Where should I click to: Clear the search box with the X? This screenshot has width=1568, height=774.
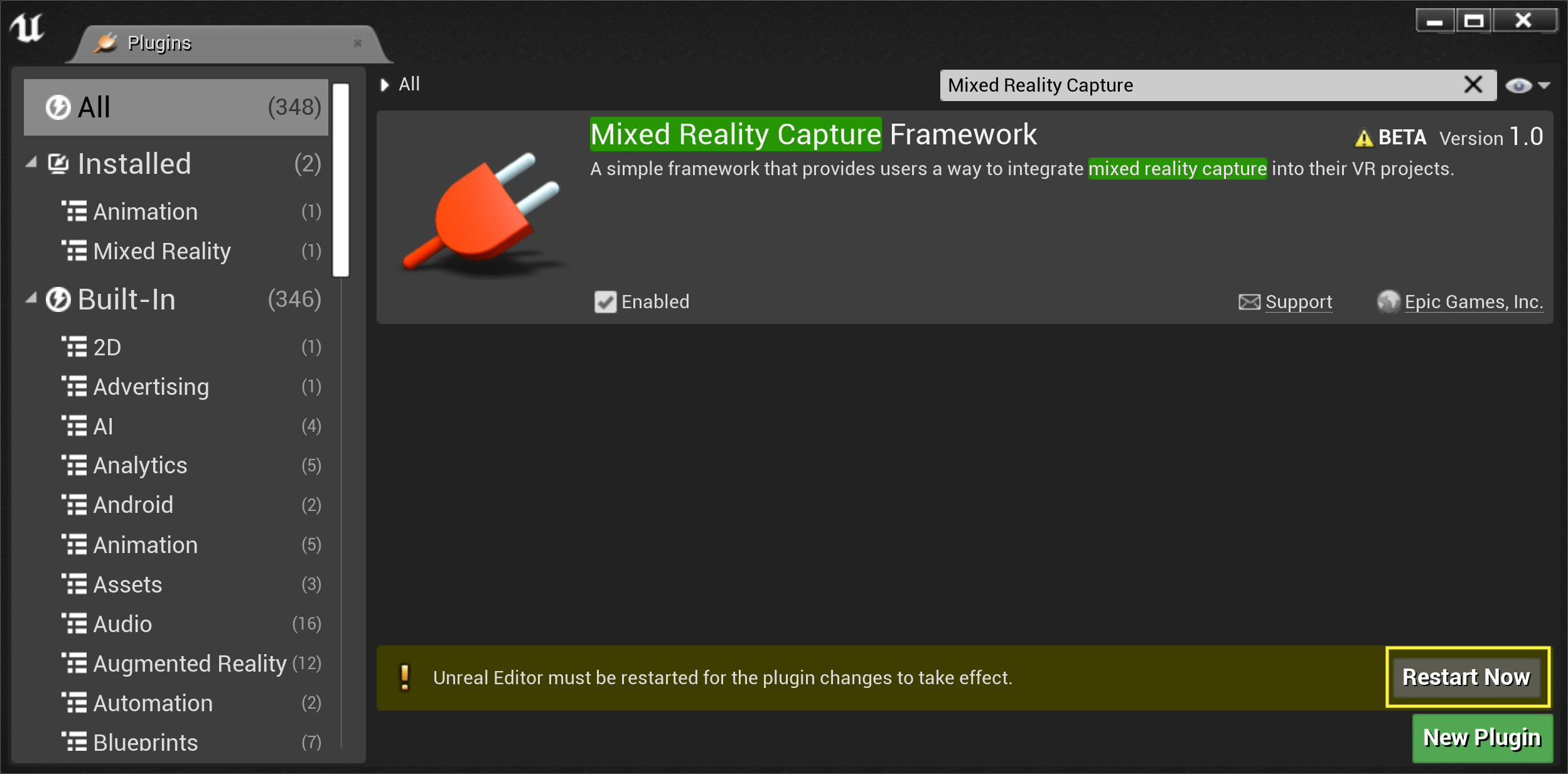click(1473, 84)
